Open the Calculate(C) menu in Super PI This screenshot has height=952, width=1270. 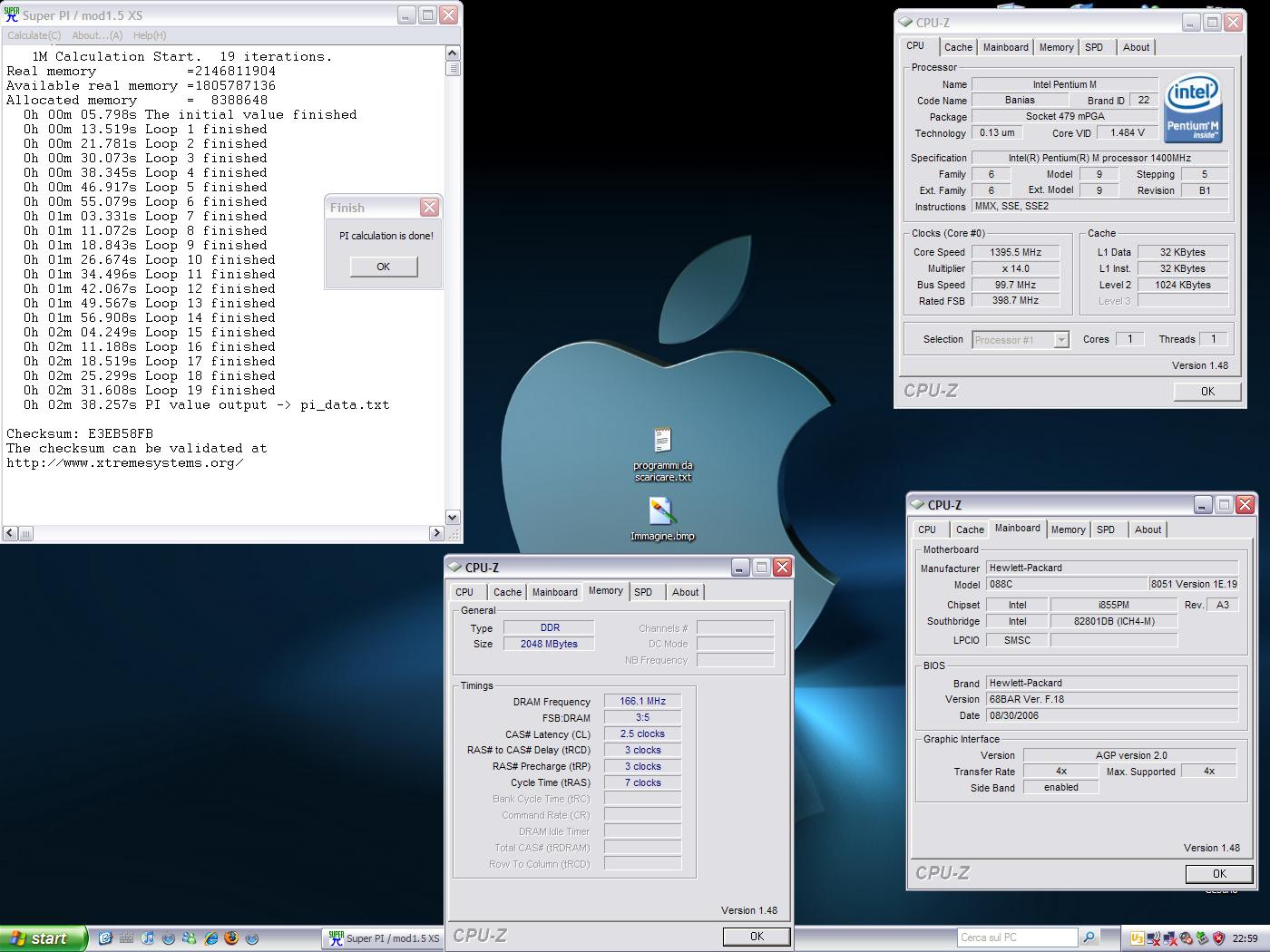(34, 35)
